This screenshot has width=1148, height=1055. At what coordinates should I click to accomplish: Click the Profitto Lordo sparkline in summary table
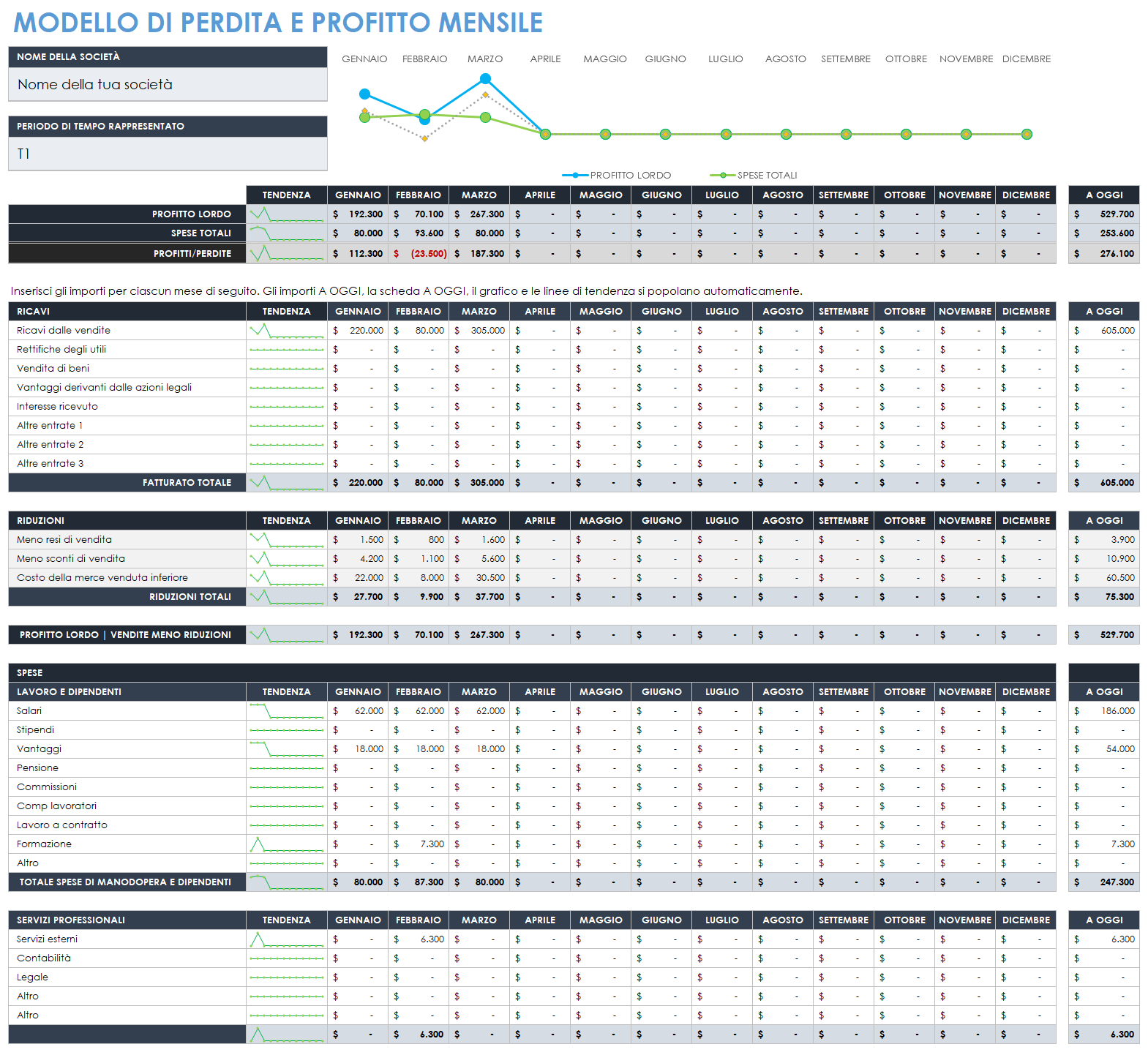pyautogui.click(x=287, y=214)
